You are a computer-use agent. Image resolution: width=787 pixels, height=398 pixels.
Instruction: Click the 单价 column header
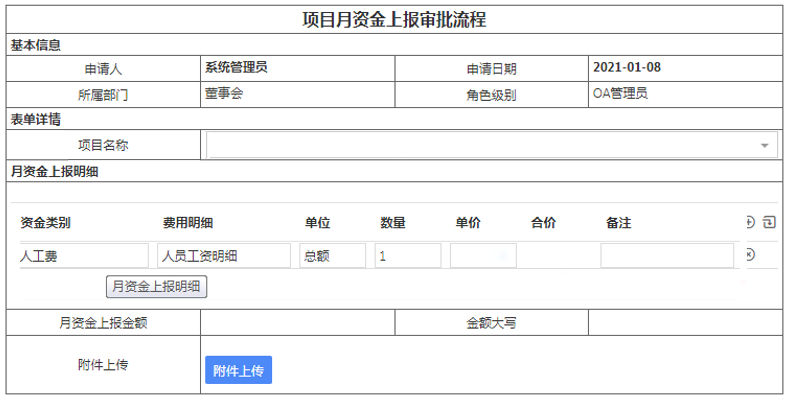468,222
